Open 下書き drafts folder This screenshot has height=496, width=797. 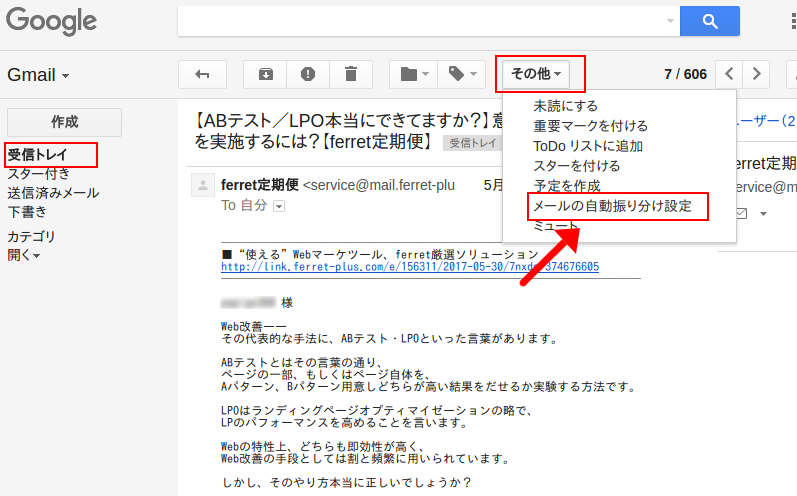27,212
